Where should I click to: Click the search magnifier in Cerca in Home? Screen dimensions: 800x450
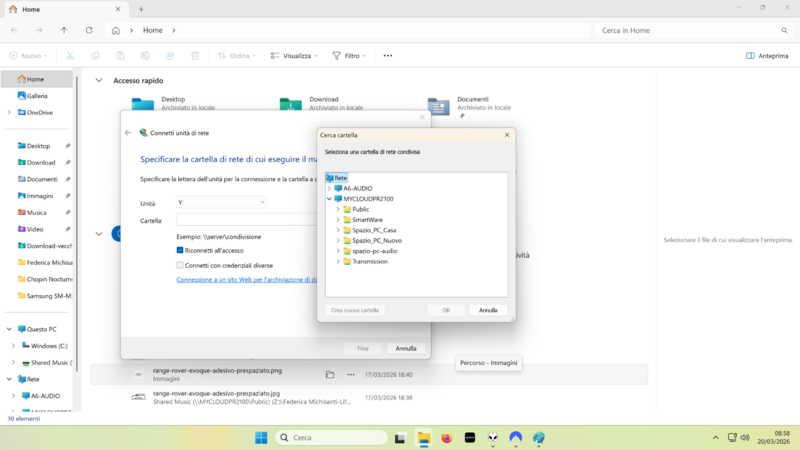(784, 31)
